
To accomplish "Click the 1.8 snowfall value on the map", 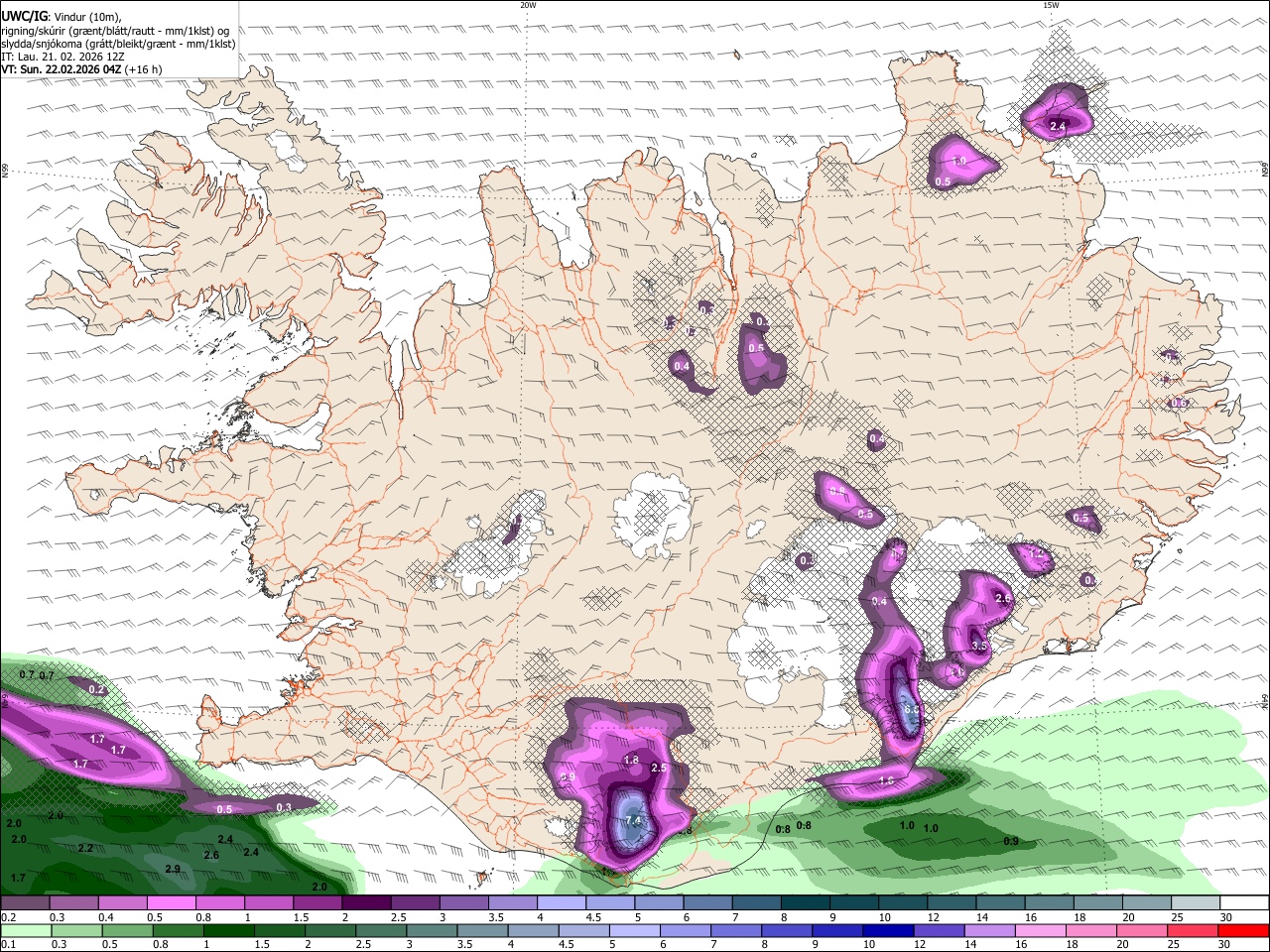I will coord(631,761).
